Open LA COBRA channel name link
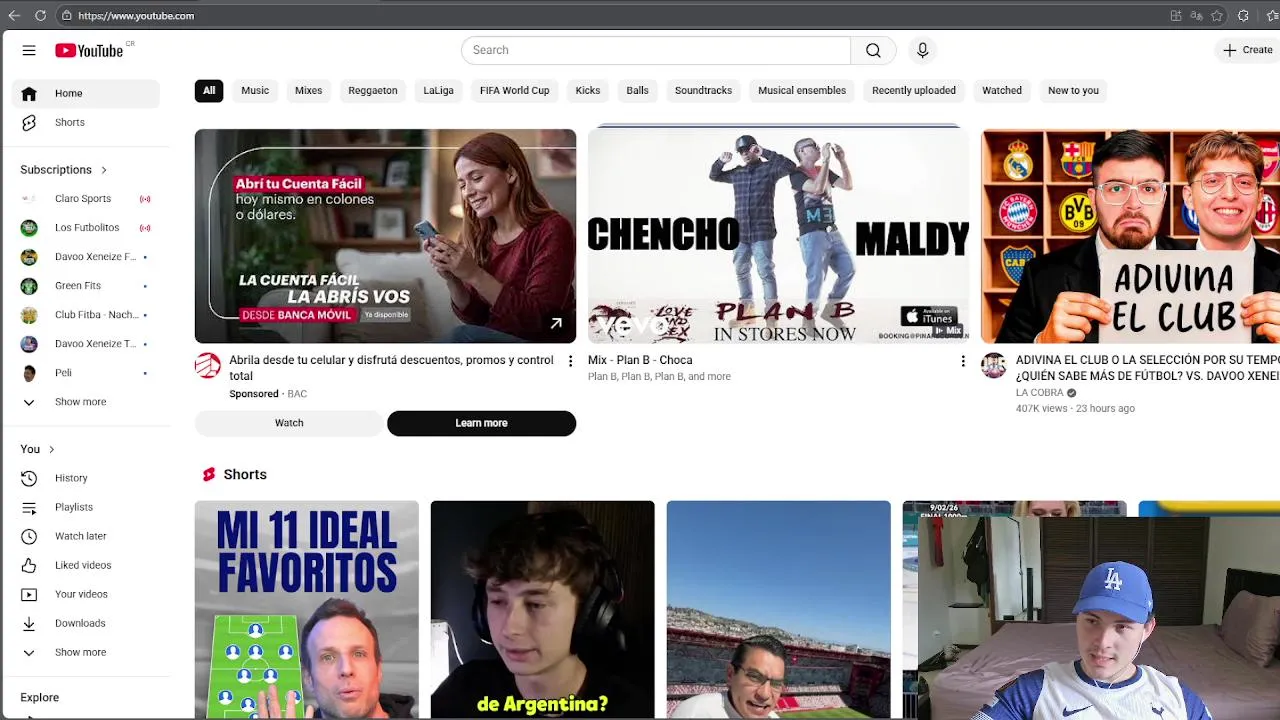 (x=1039, y=393)
